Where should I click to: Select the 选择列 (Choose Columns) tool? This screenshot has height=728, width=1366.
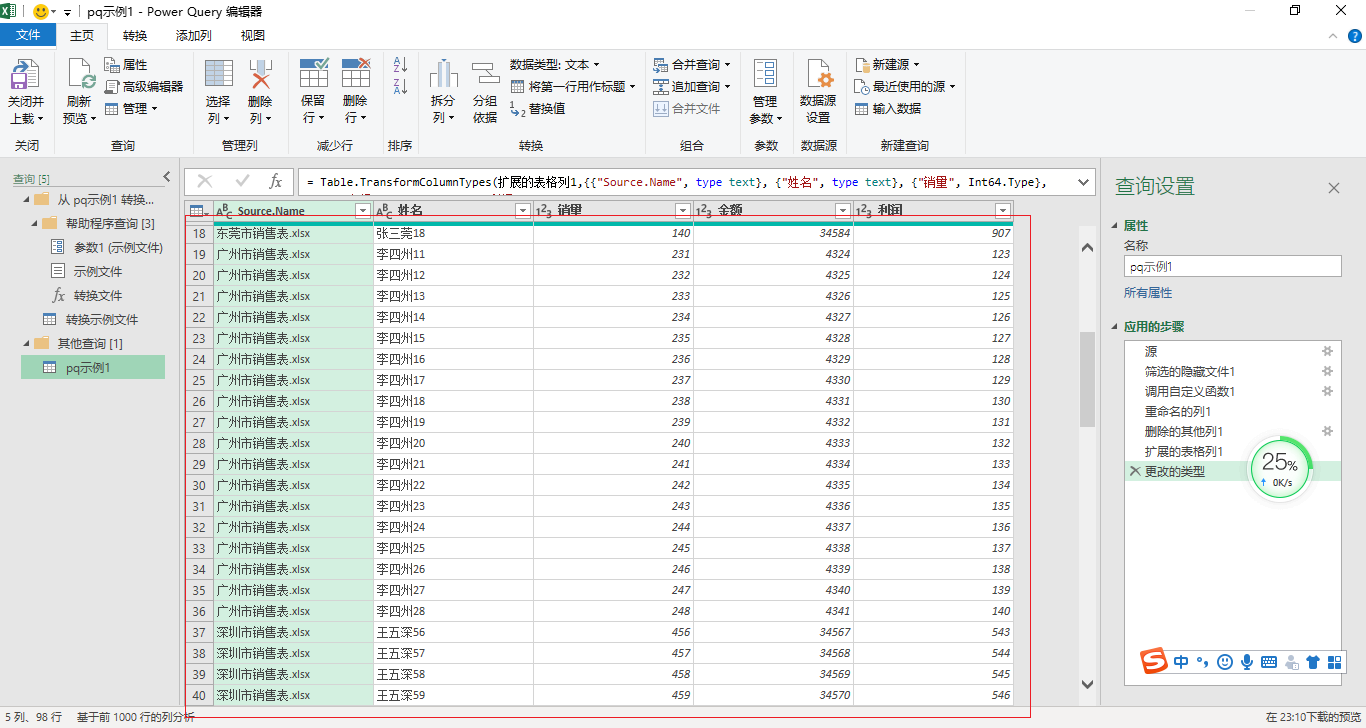(x=218, y=90)
